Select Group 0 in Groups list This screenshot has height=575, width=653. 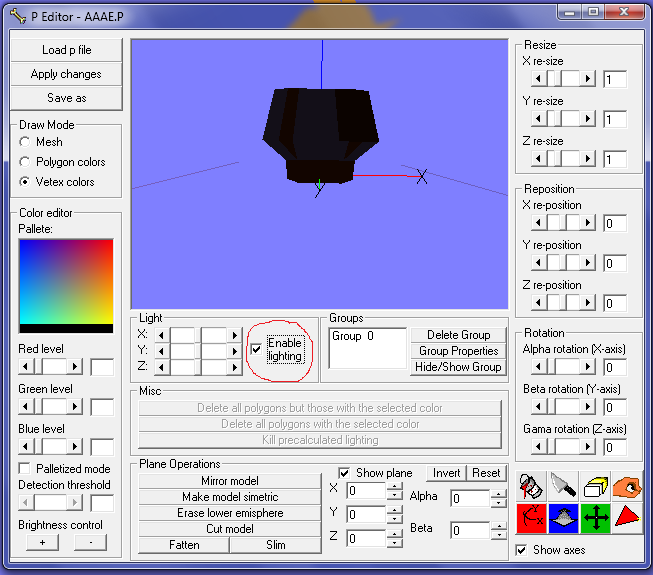point(353,336)
